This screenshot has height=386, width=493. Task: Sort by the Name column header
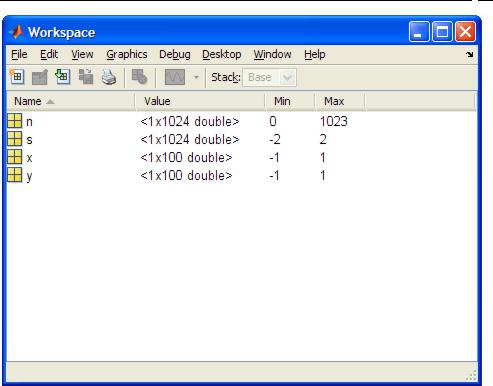[x=71, y=101]
